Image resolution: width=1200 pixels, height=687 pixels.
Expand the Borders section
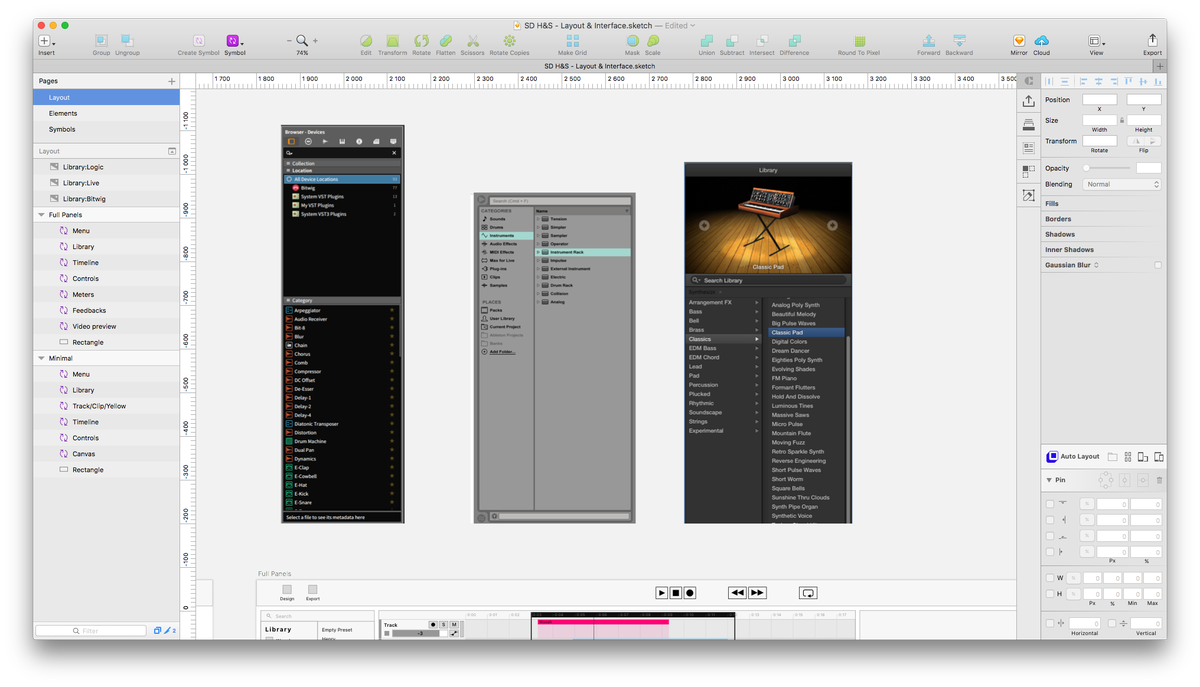coord(1058,219)
